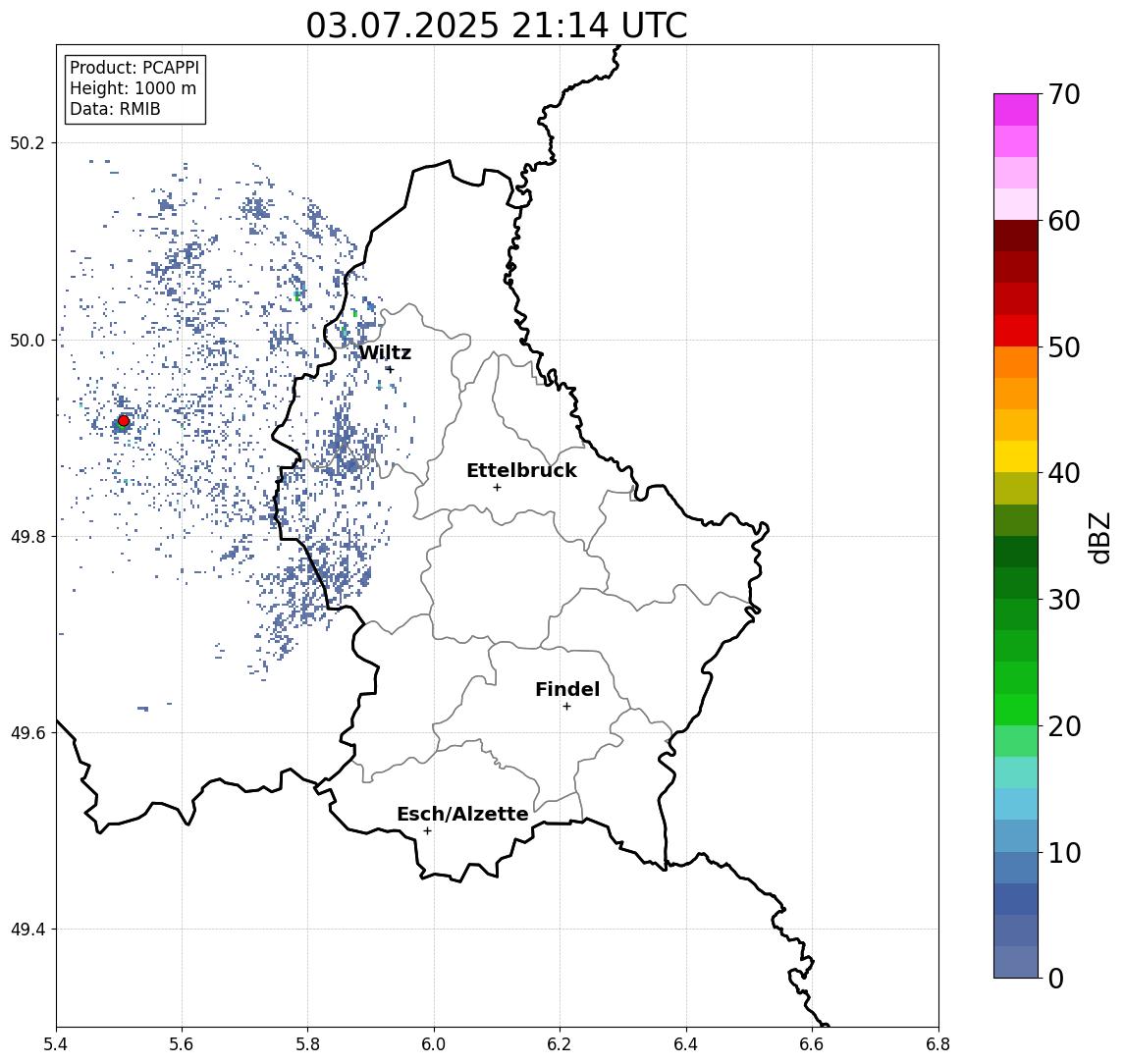Click the latitude tick label 49.8
The width and height of the screenshot is (1124, 1064).
(x=27, y=536)
